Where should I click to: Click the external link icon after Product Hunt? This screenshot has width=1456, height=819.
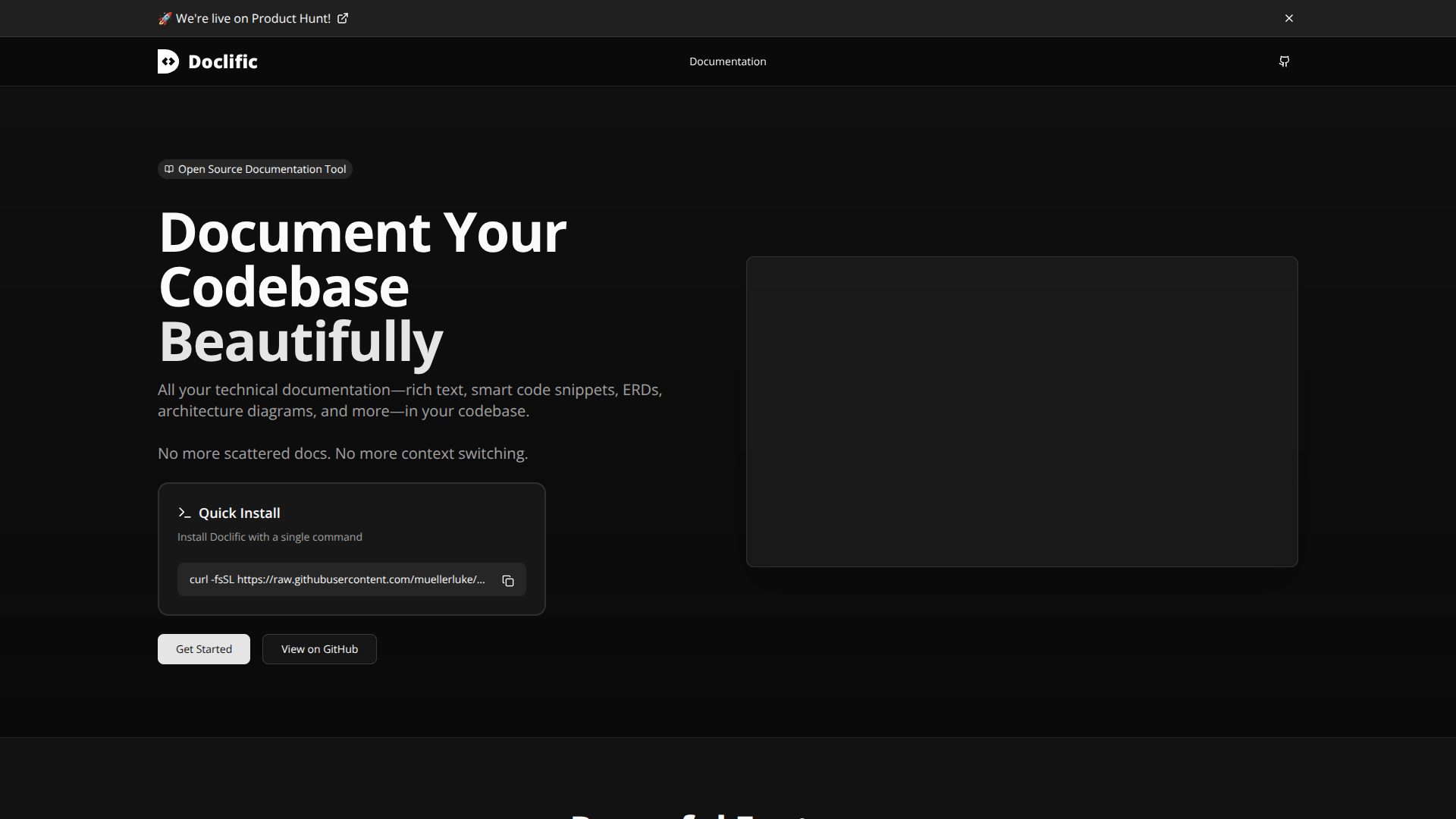(x=343, y=17)
